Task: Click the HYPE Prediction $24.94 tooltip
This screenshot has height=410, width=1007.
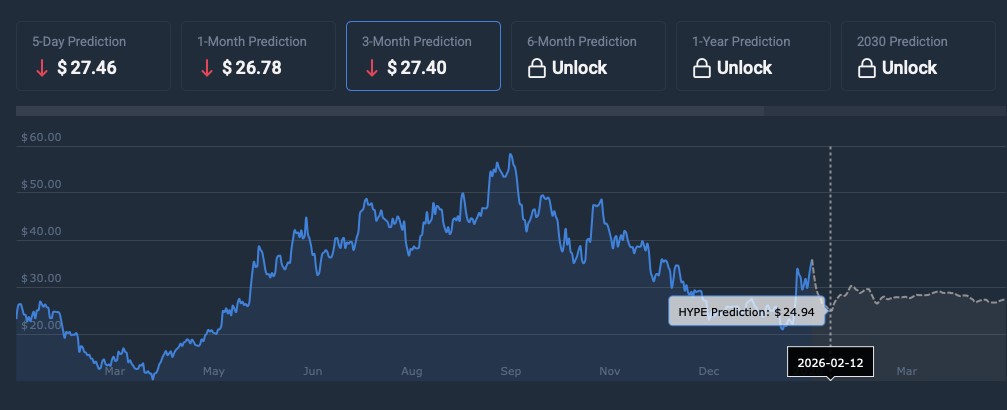Action: (x=747, y=312)
